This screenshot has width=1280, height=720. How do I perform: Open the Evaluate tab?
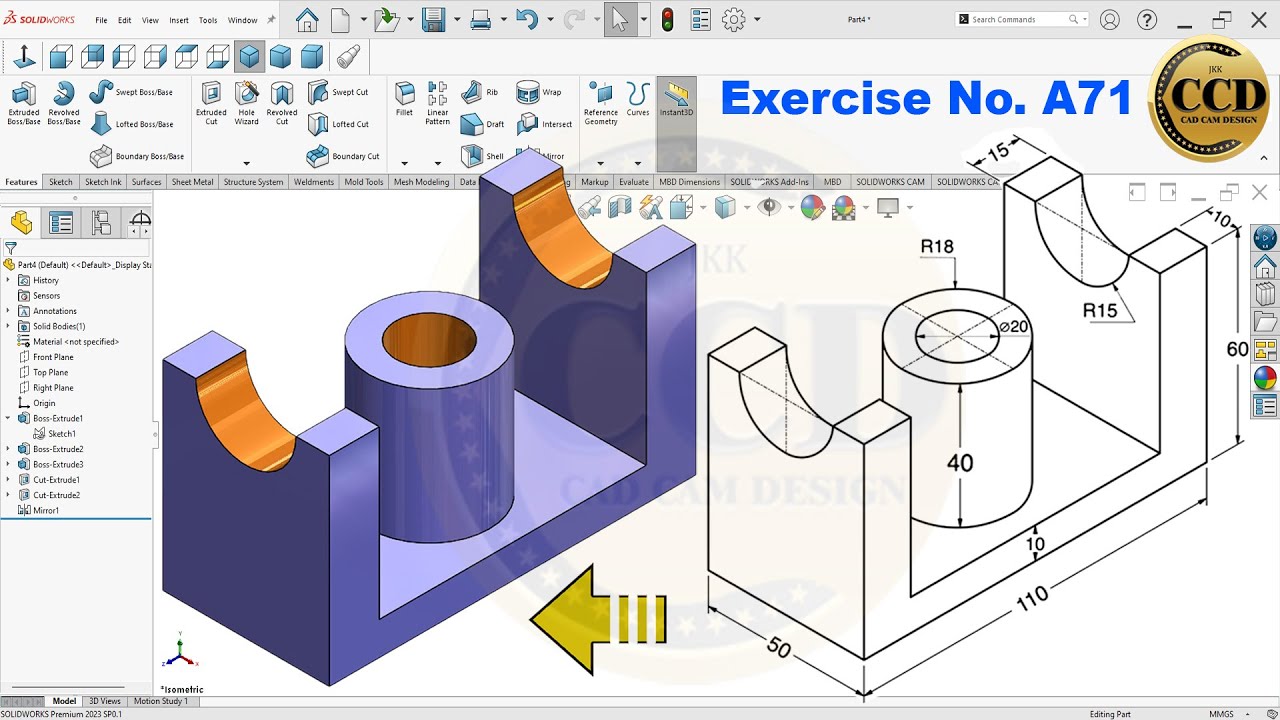point(634,182)
